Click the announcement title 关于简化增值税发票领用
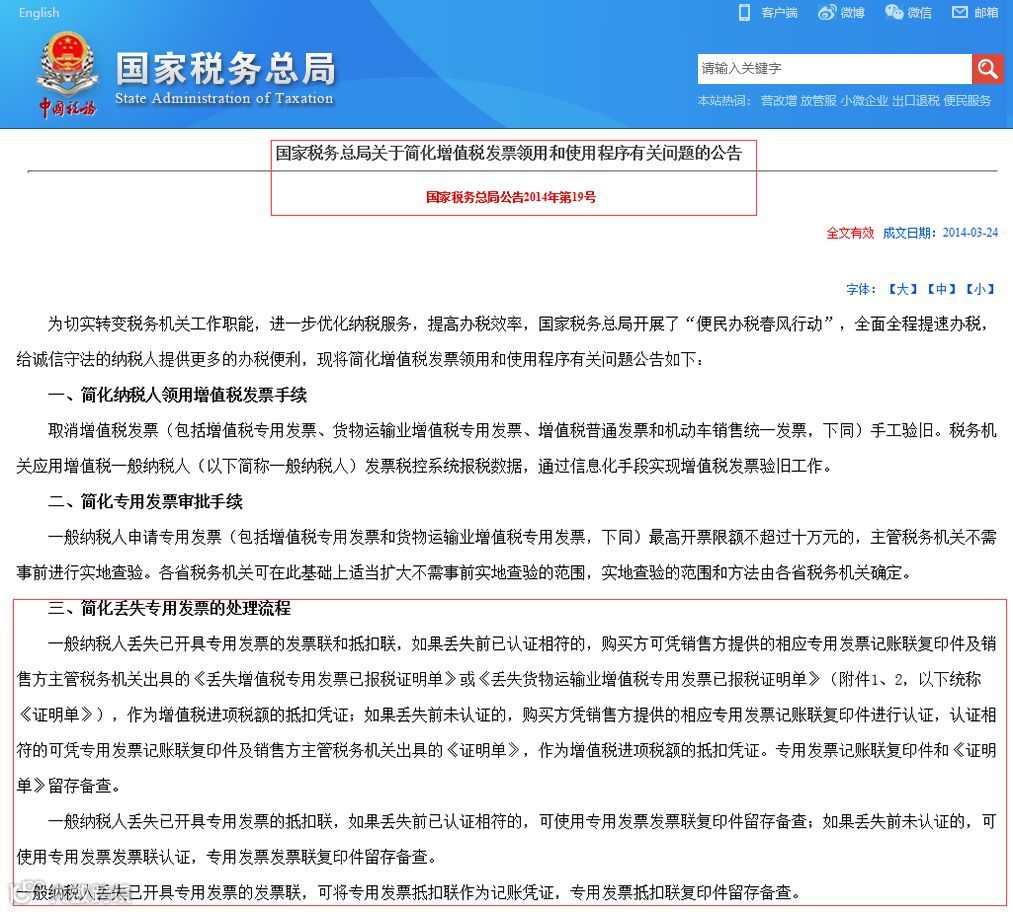 (x=509, y=153)
